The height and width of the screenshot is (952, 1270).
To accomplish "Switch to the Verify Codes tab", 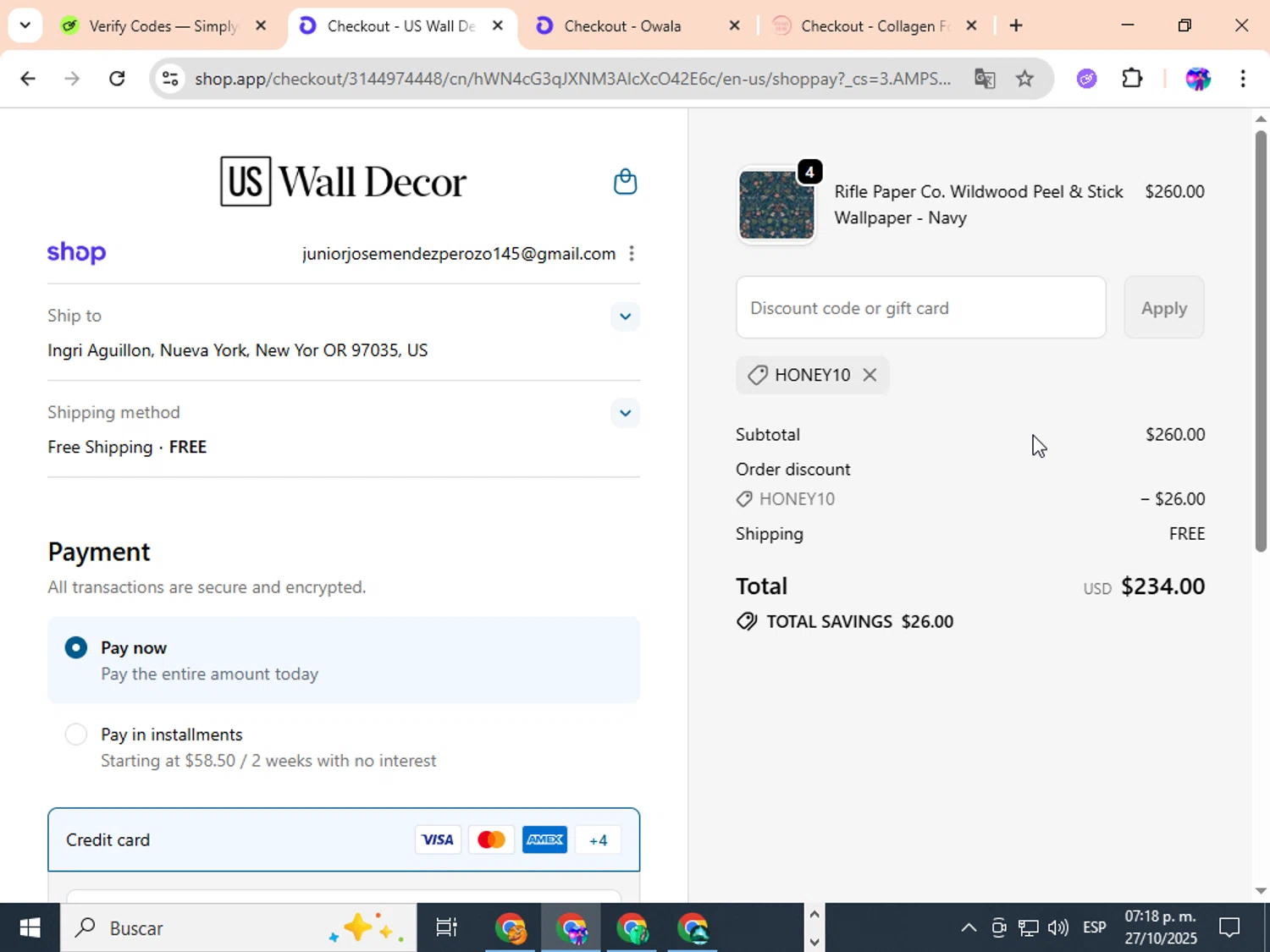I will coord(163,26).
